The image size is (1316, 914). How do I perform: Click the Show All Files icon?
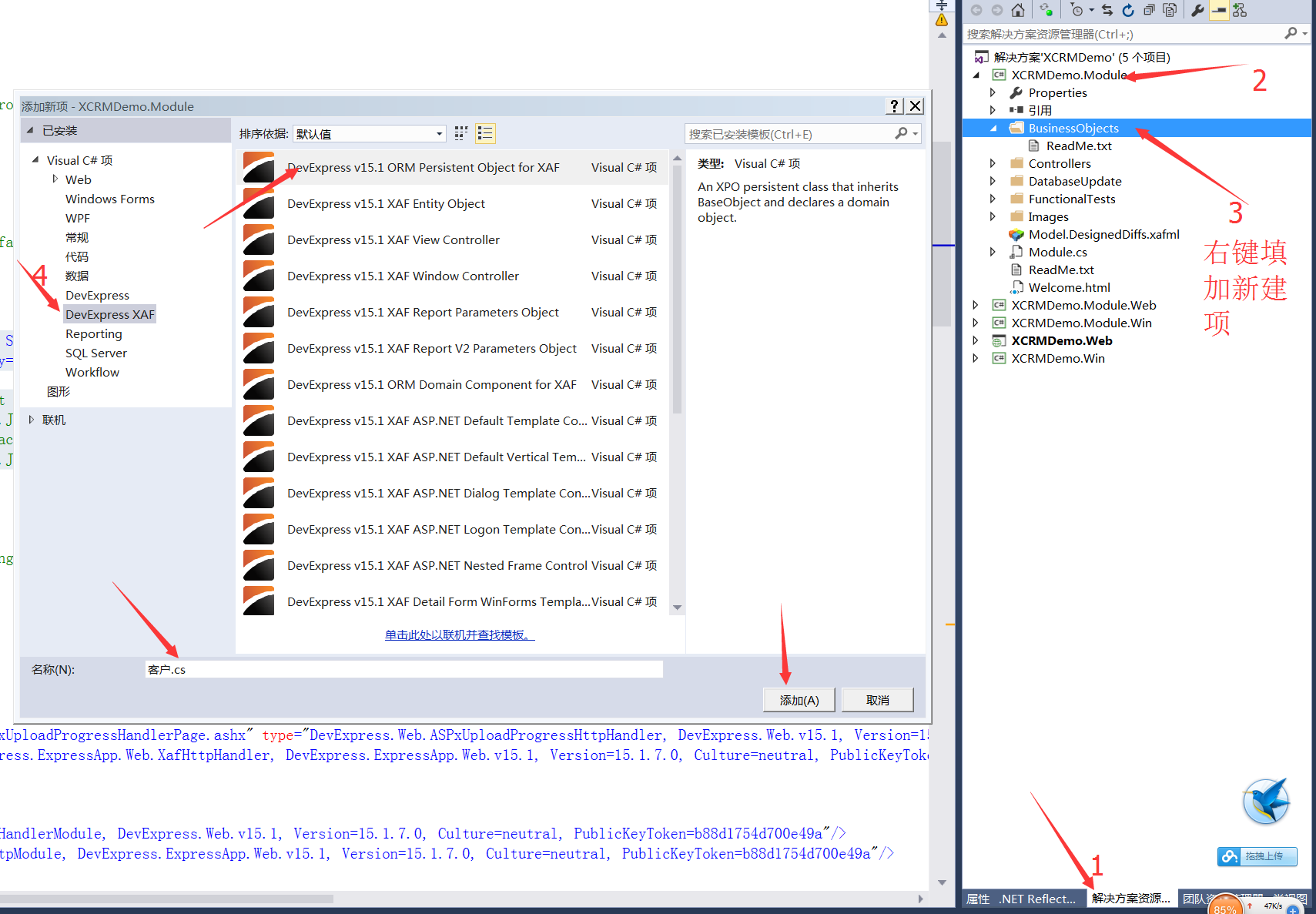point(1170,10)
